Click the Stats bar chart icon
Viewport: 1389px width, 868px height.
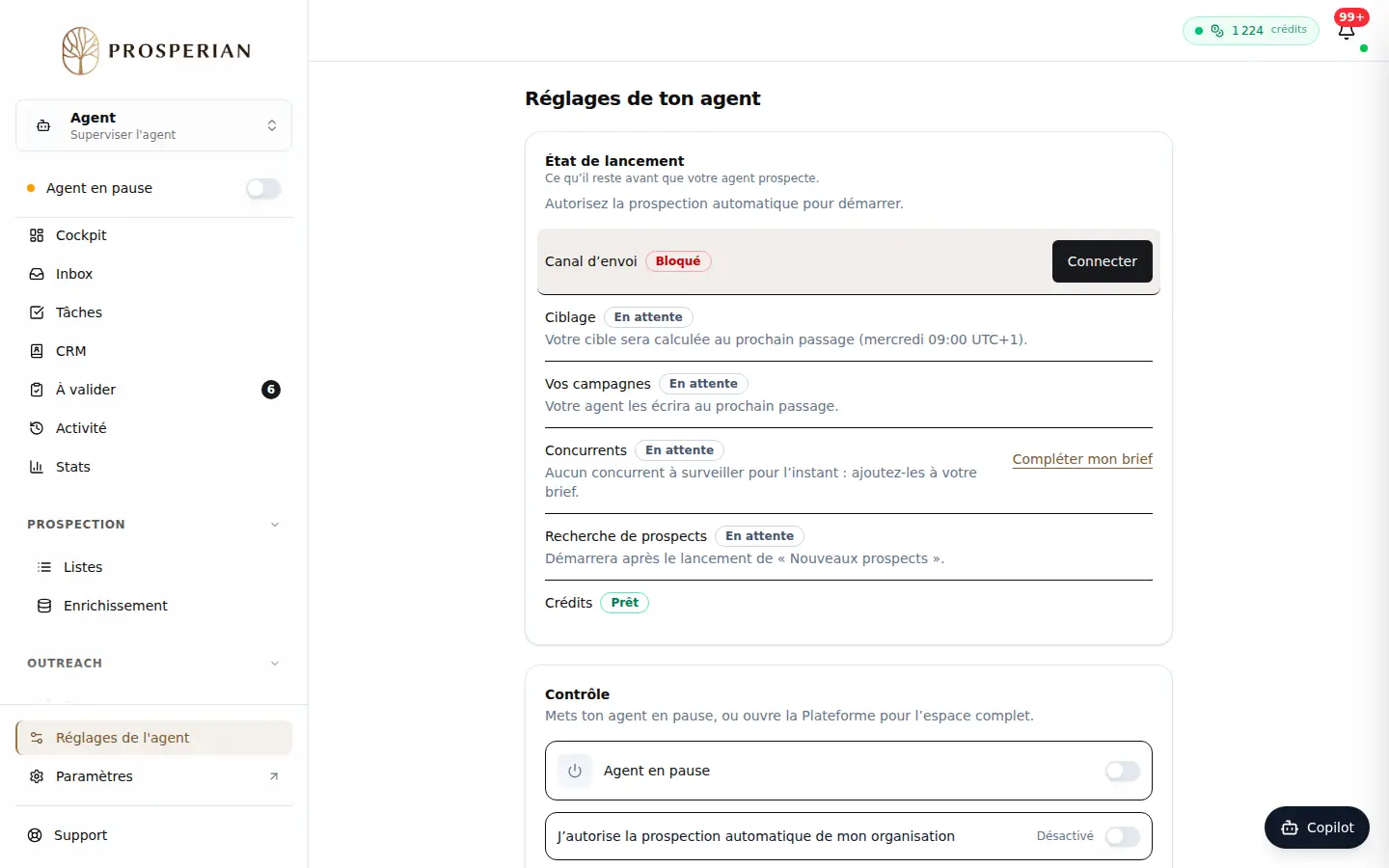(x=37, y=467)
